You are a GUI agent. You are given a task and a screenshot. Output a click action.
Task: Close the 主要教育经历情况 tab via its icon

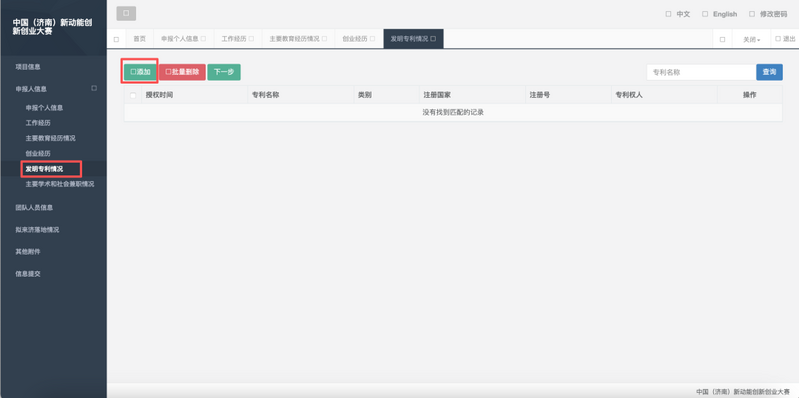324,39
